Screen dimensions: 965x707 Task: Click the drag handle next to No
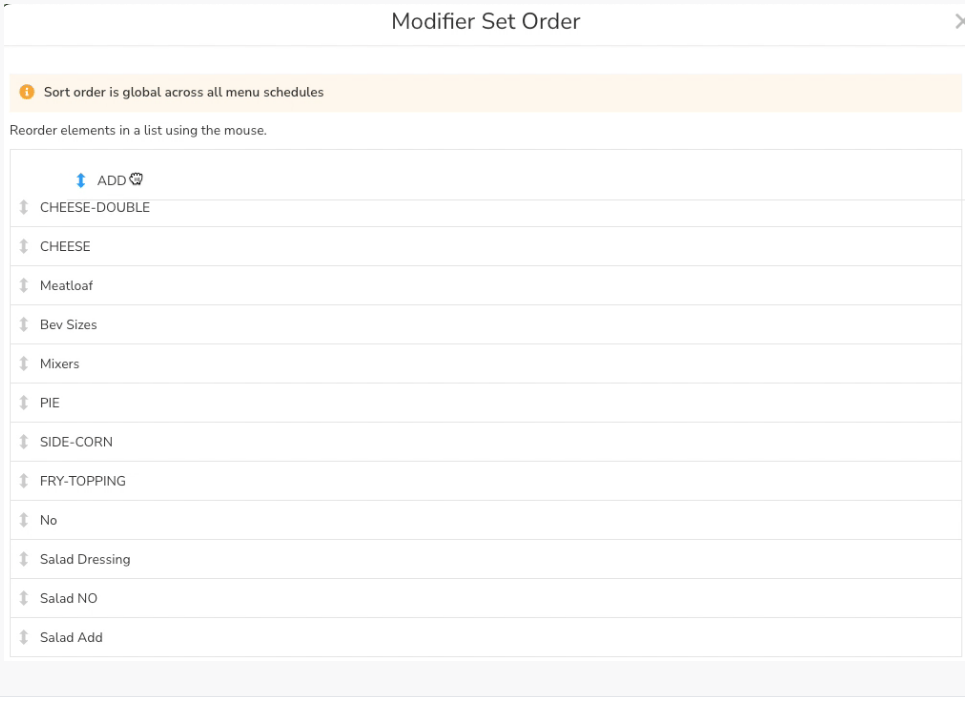coord(24,520)
